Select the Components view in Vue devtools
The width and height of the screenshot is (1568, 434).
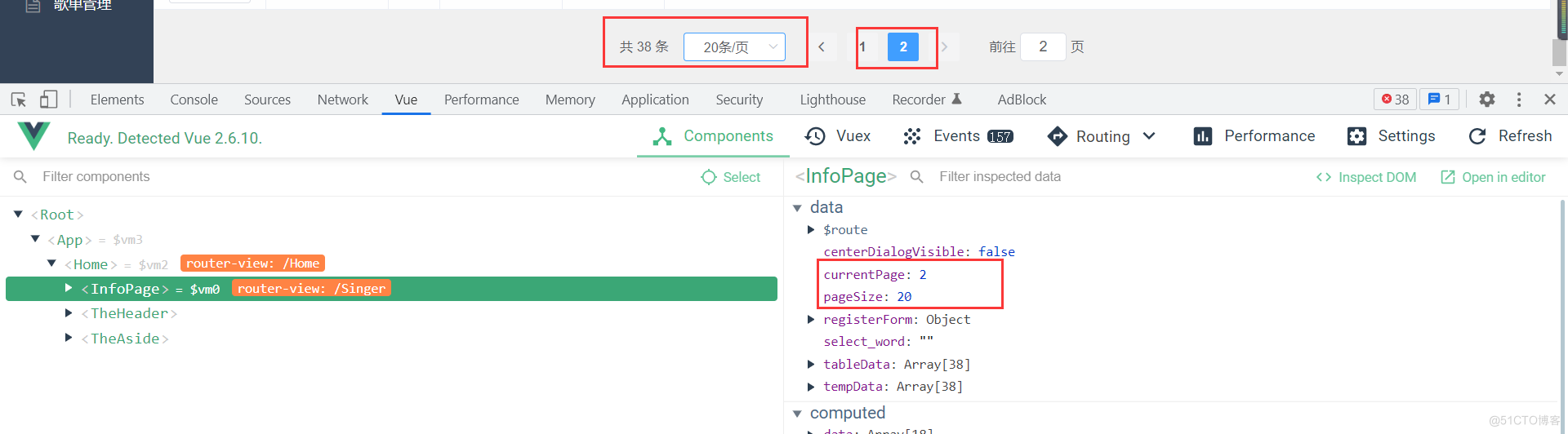tap(712, 136)
